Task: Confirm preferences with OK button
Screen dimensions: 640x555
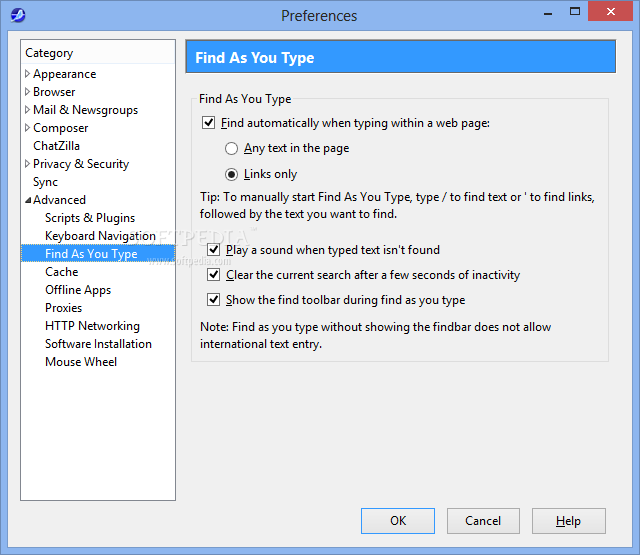Action: pos(398,521)
